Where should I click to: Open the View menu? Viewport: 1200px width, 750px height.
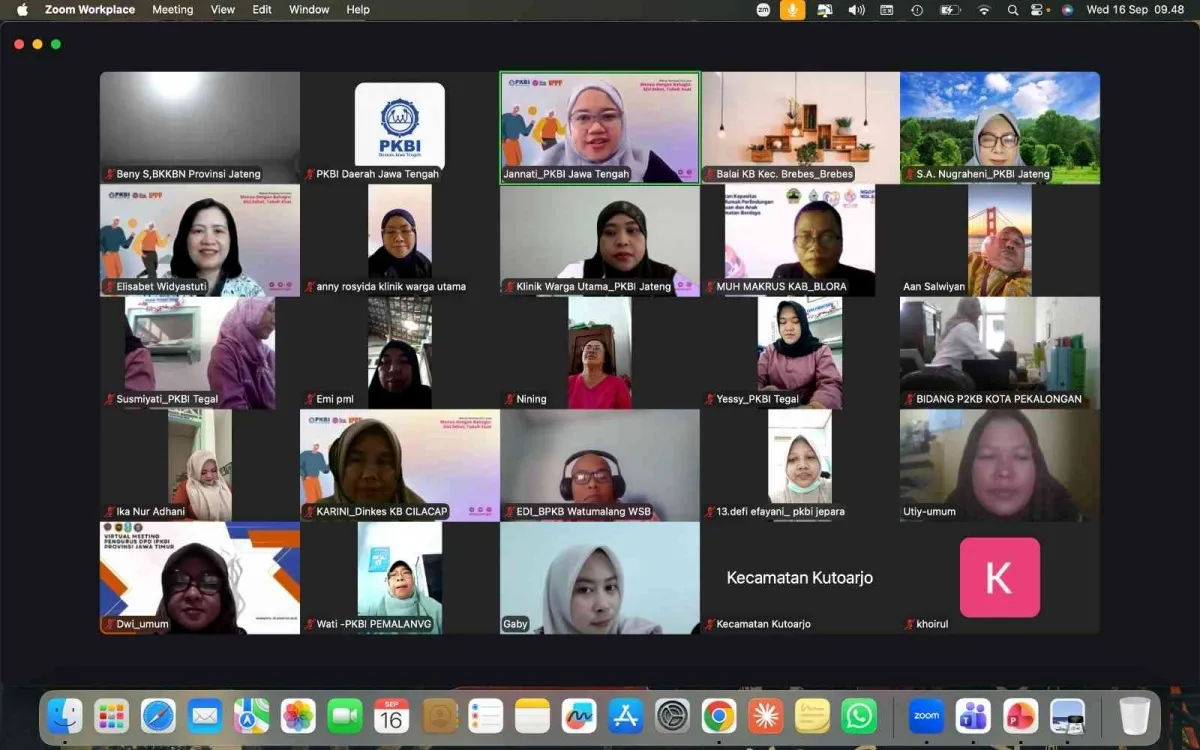point(223,10)
